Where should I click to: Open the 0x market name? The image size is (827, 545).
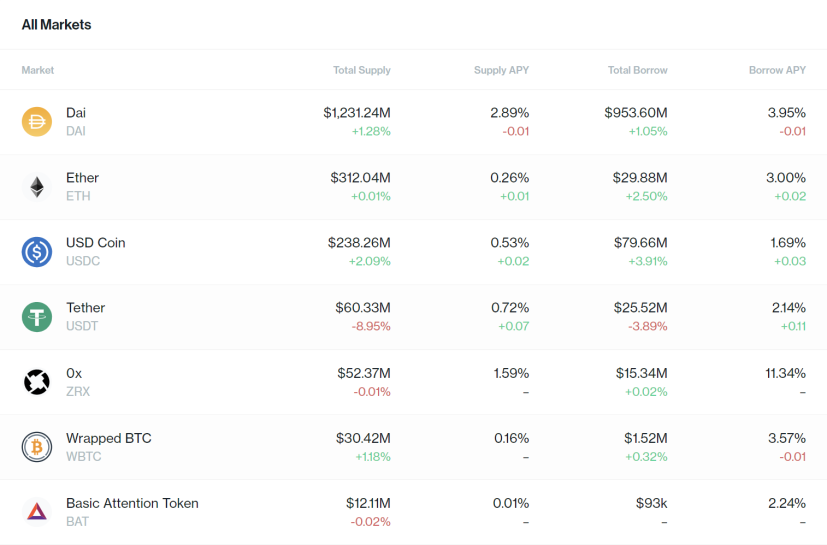74,374
